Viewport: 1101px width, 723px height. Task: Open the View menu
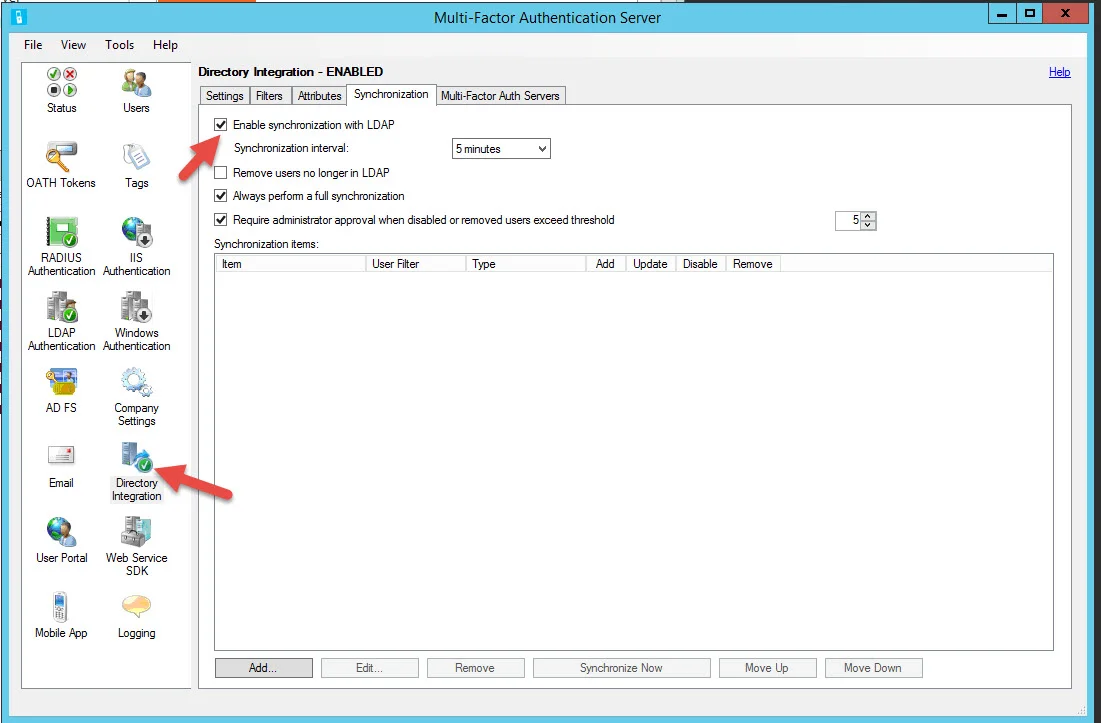73,45
